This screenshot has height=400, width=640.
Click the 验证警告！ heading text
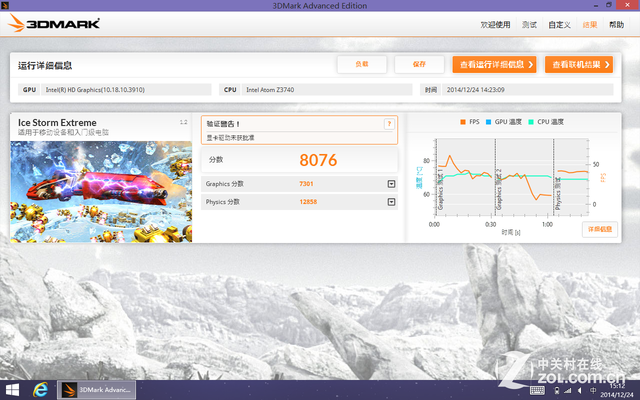[x=223, y=124]
